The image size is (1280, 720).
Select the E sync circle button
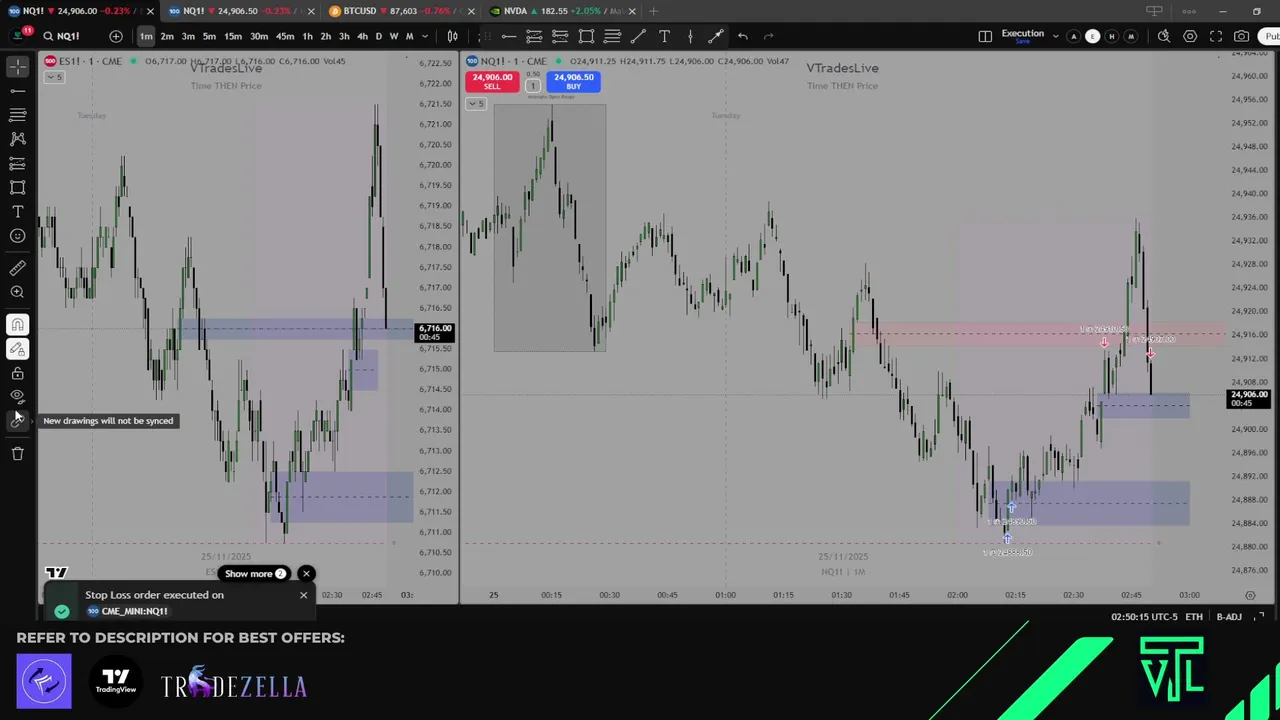pyautogui.click(x=1092, y=36)
